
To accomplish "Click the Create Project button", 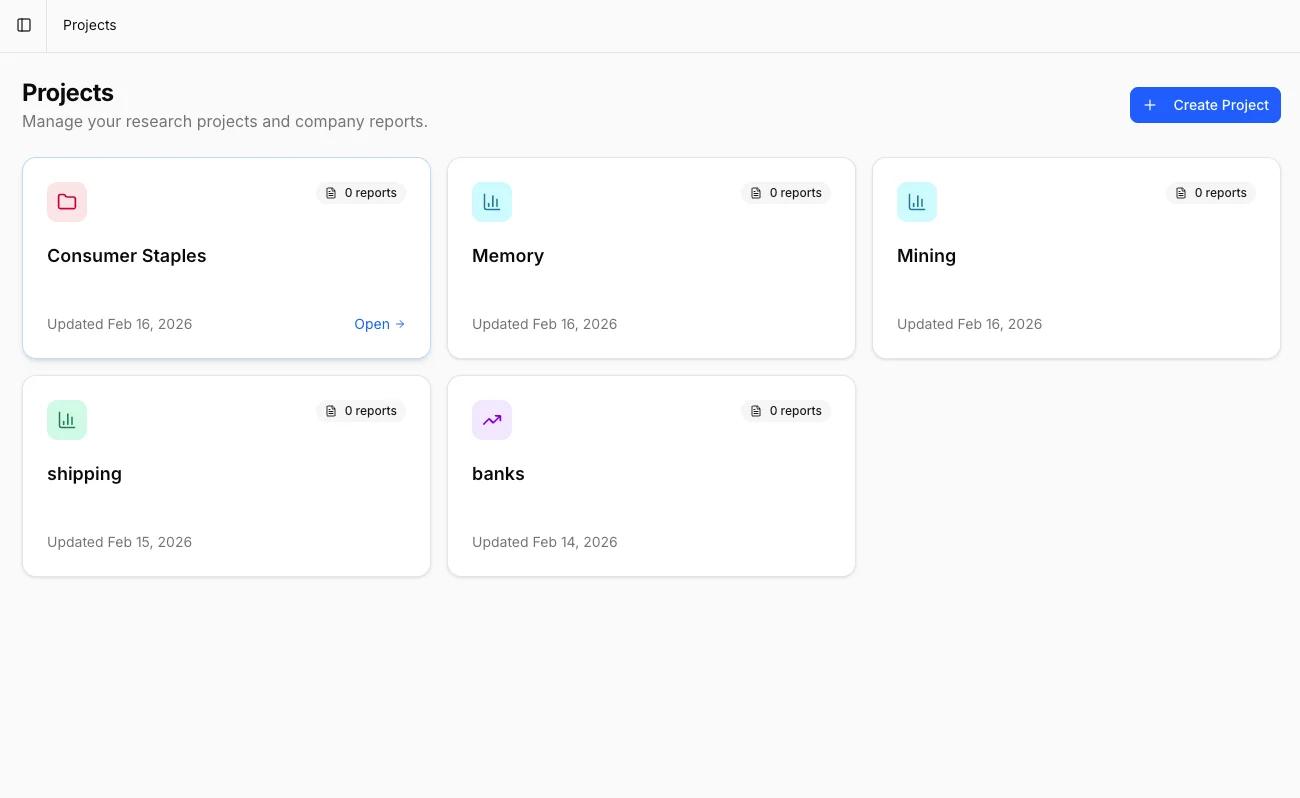I will click(x=1205, y=104).
